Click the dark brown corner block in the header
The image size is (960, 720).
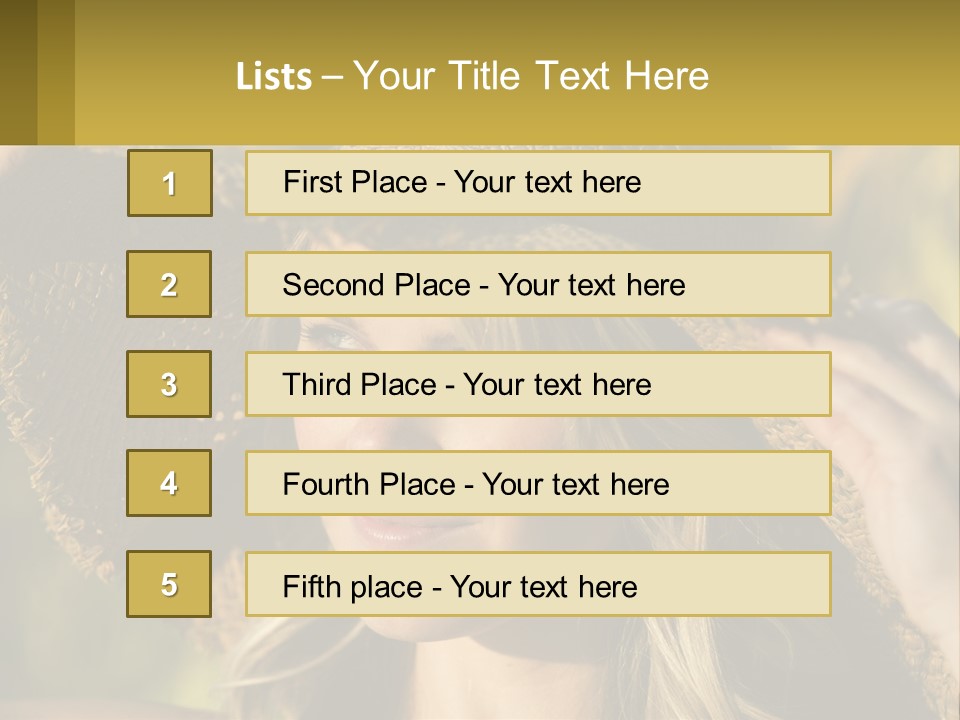18,72
